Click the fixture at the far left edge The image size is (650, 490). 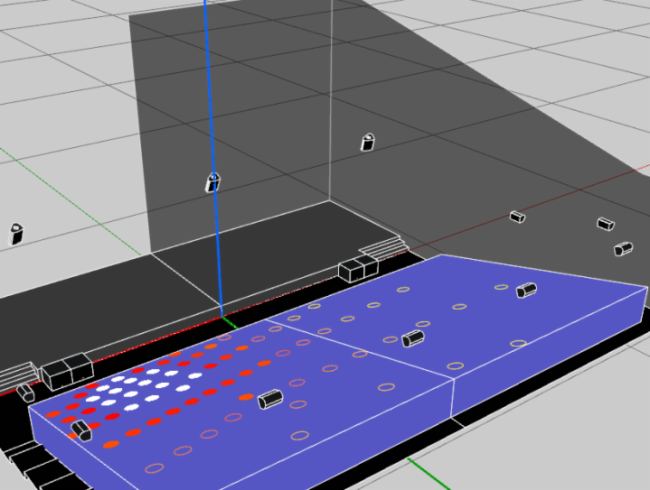(17, 234)
